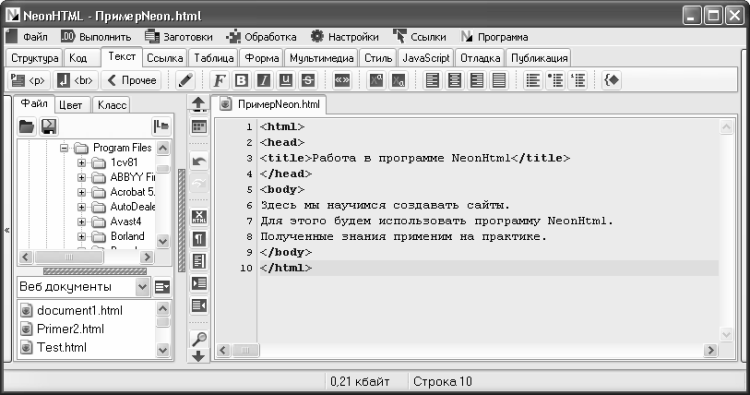
Task: Click the document page icon below ¶
Action: pos(199,261)
